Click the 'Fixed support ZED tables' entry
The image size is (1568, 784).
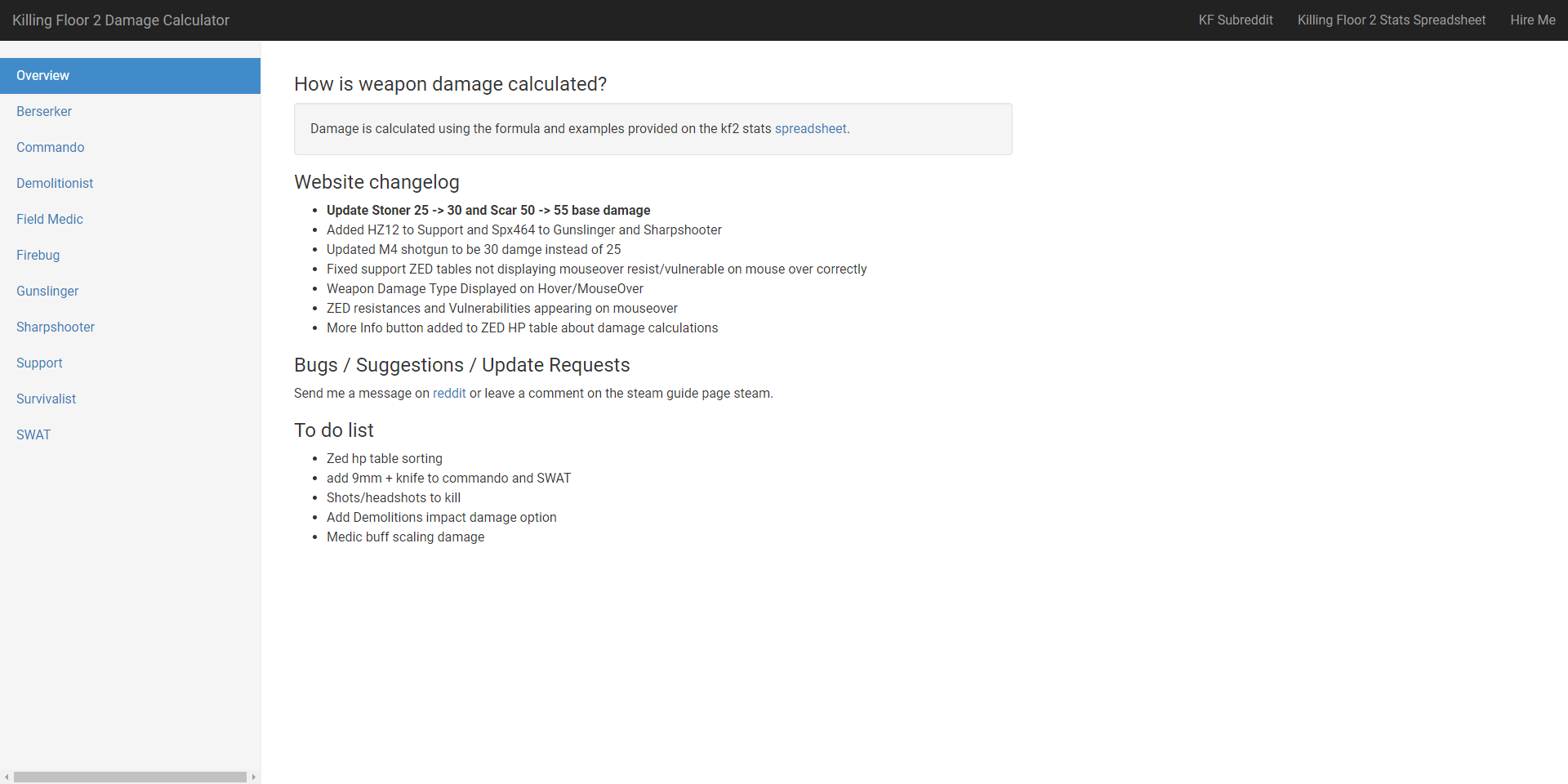pyautogui.click(x=597, y=269)
